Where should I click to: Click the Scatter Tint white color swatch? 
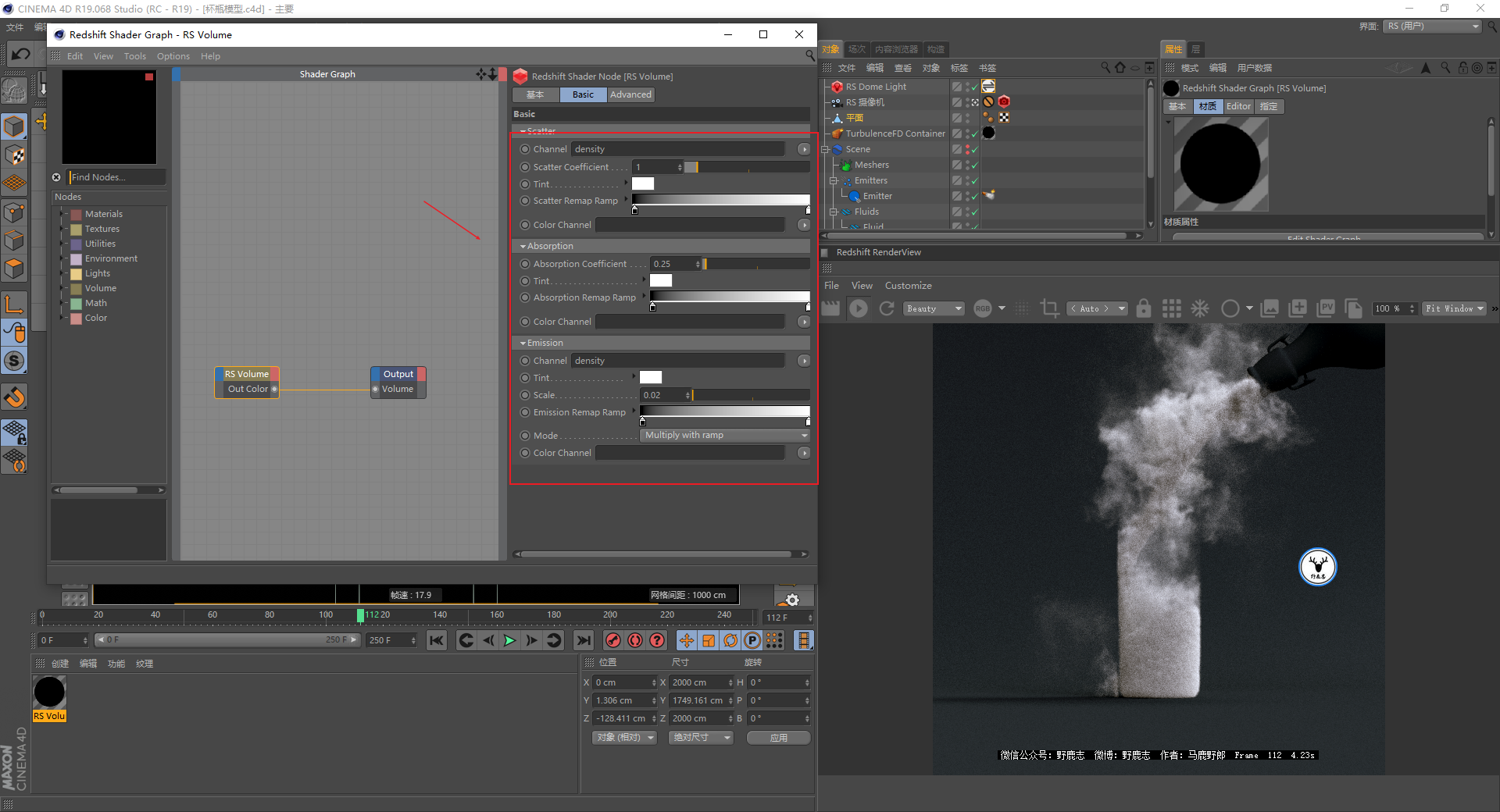(x=642, y=184)
